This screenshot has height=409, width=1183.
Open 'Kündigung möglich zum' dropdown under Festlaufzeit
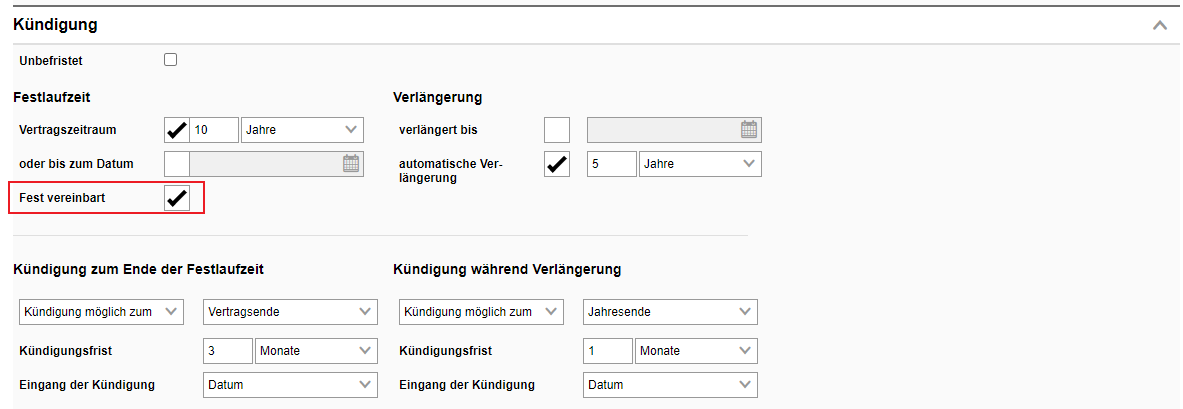pyautogui.click(x=101, y=312)
